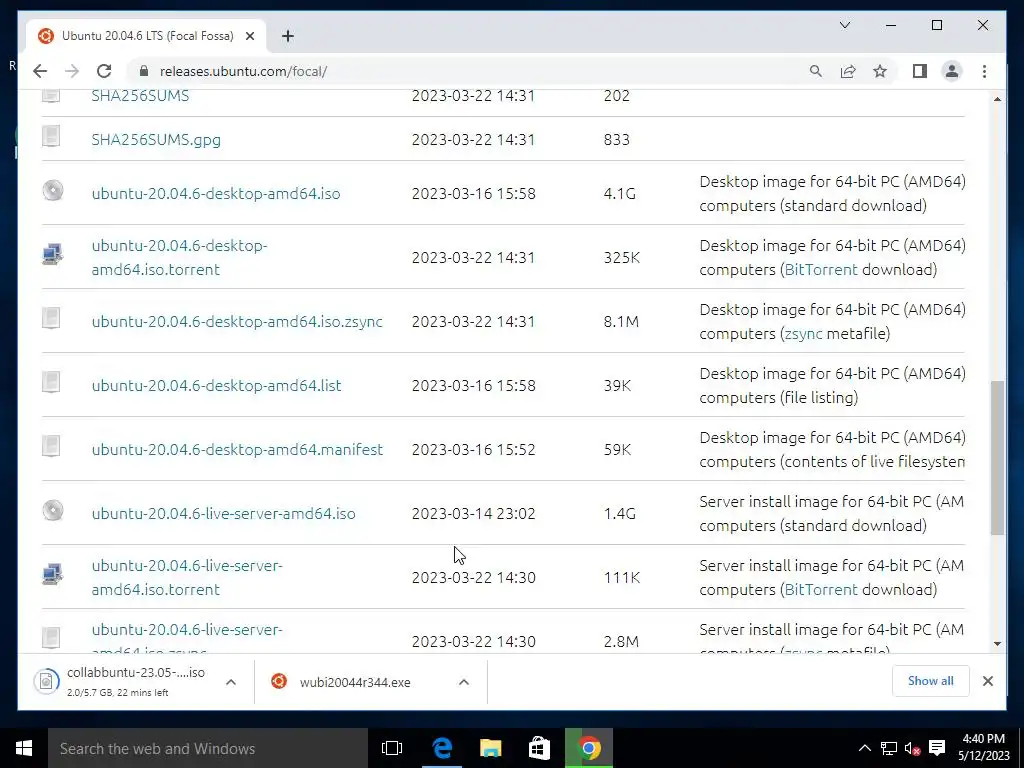The height and width of the screenshot is (768, 1024).
Task: Open the Chrome side panel
Action: click(x=920, y=71)
